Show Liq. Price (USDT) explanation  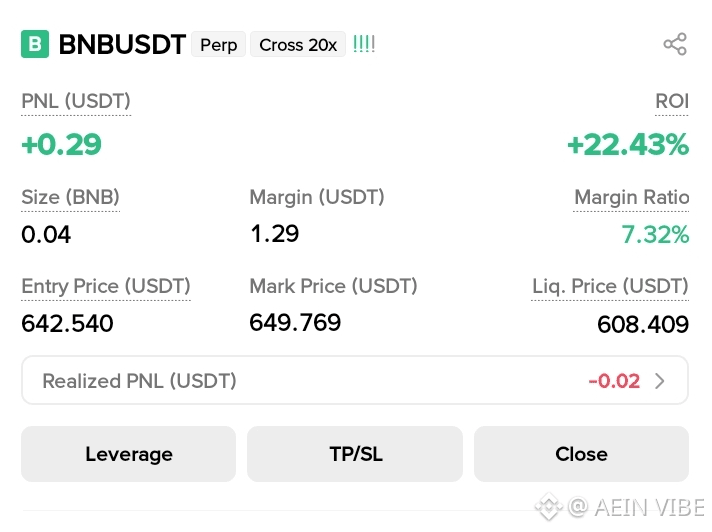pyautogui.click(x=610, y=286)
